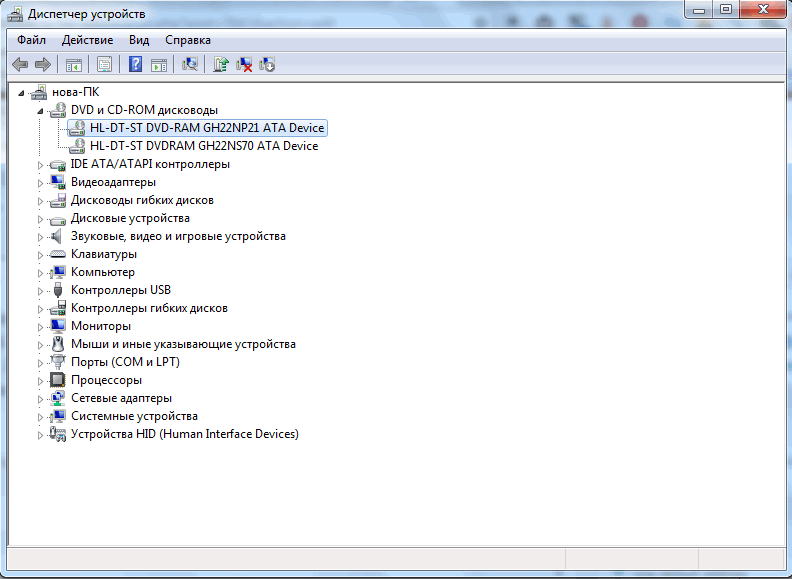Screen dimensions: 792x579
Task: Expand the Видеоадаптеры category
Action: tap(41, 182)
